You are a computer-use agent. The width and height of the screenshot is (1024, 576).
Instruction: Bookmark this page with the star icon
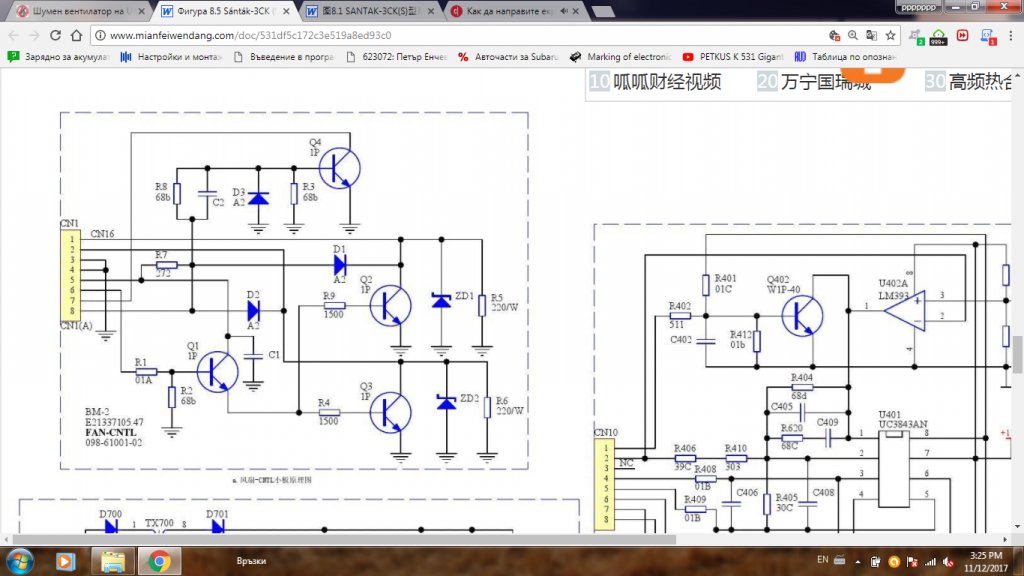[890, 35]
